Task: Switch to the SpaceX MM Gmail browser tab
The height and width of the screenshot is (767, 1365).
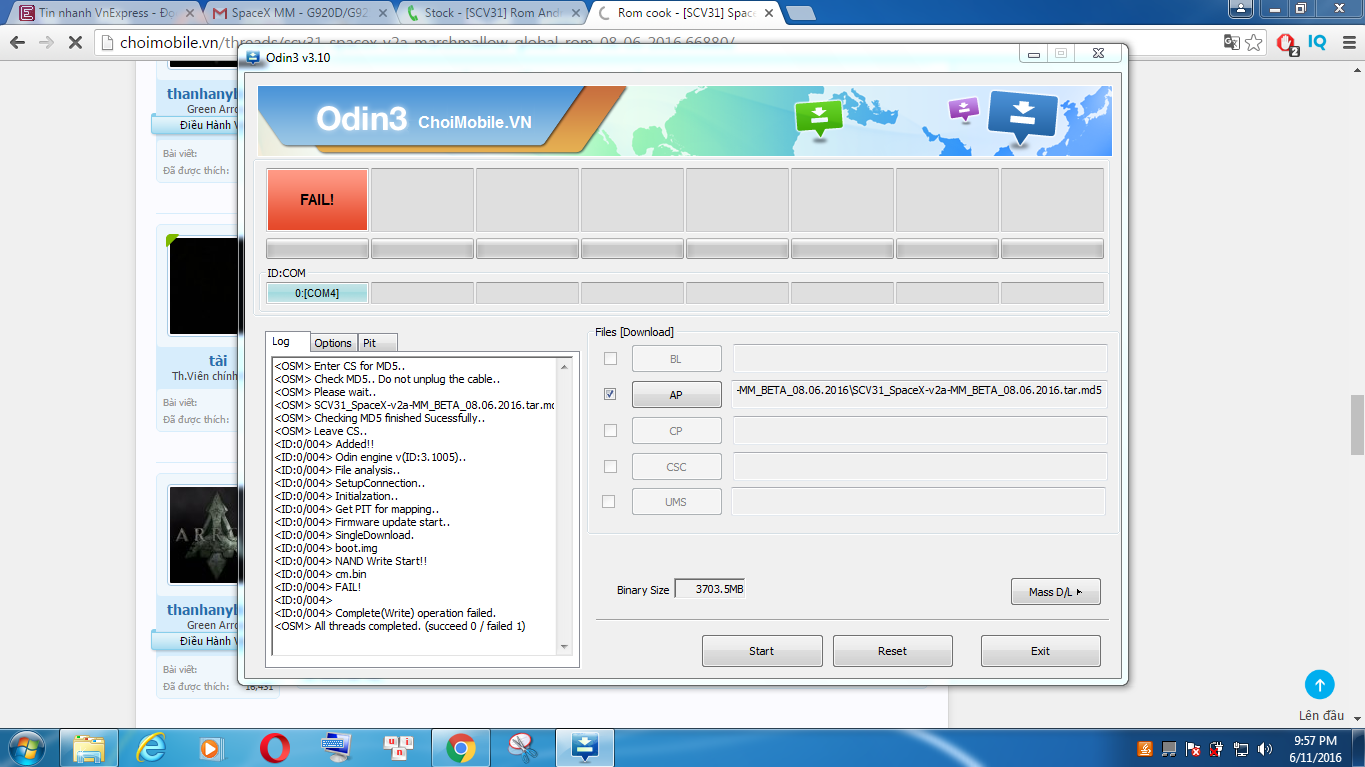Action: tap(298, 13)
